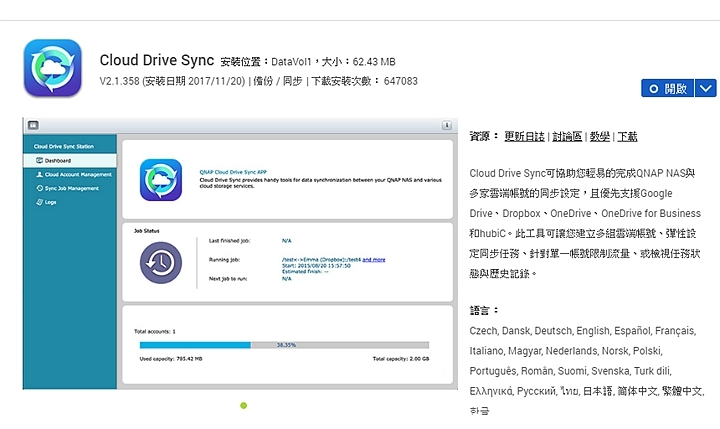Click the version text 'V2.1.358'
Image resolution: width=720 pixels, height=429 pixels.
pyautogui.click(x=119, y=81)
